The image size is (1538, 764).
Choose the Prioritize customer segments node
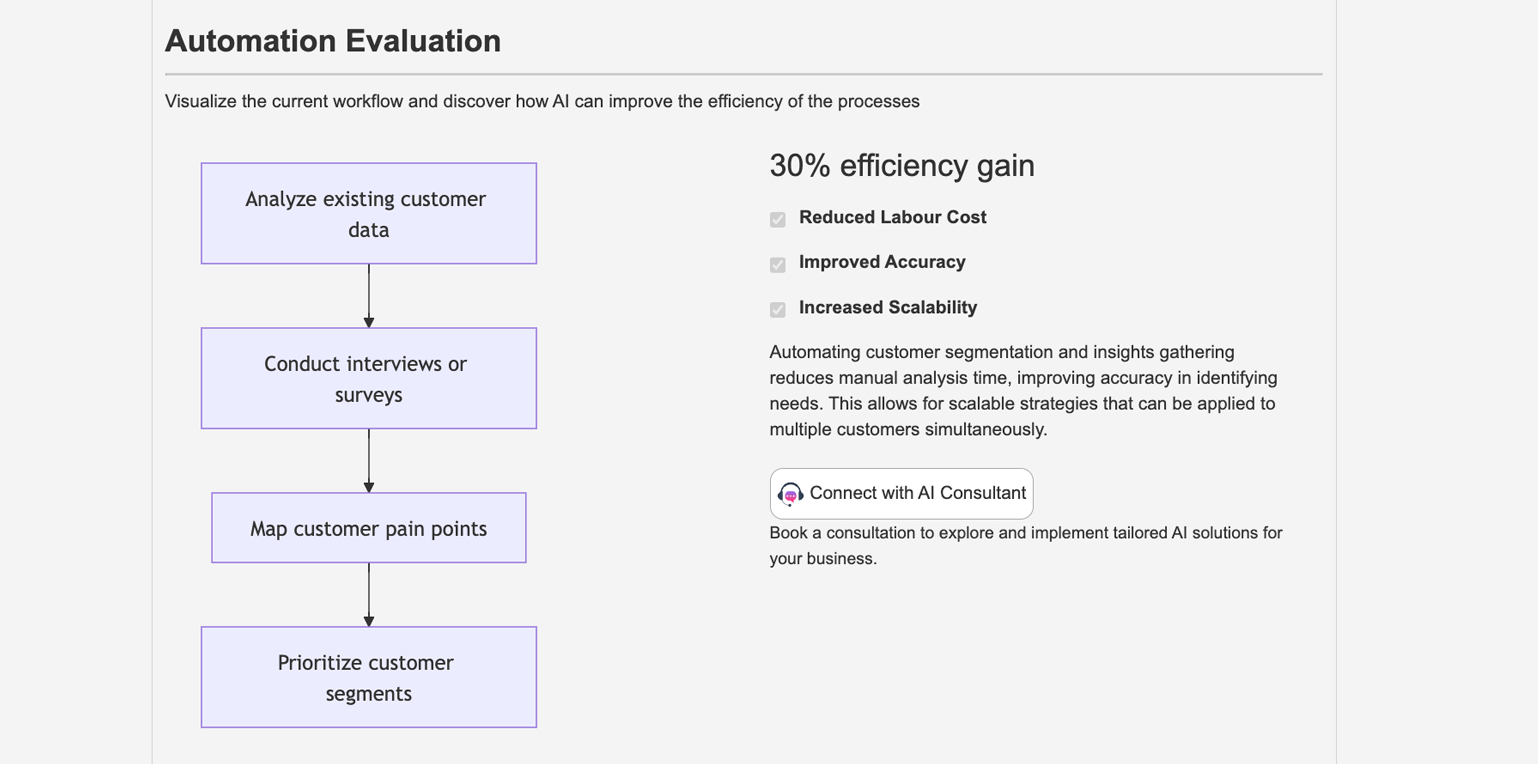click(x=368, y=677)
